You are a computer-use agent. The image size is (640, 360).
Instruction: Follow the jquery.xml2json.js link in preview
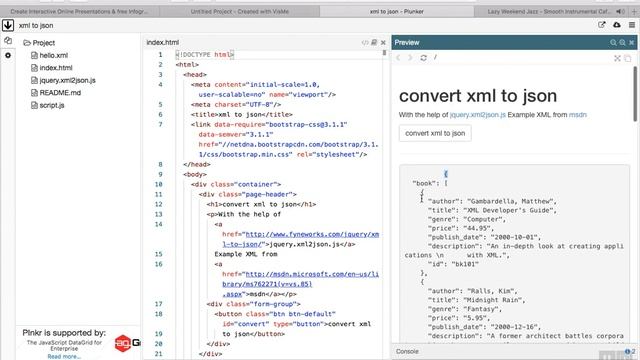[x=478, y=115]
